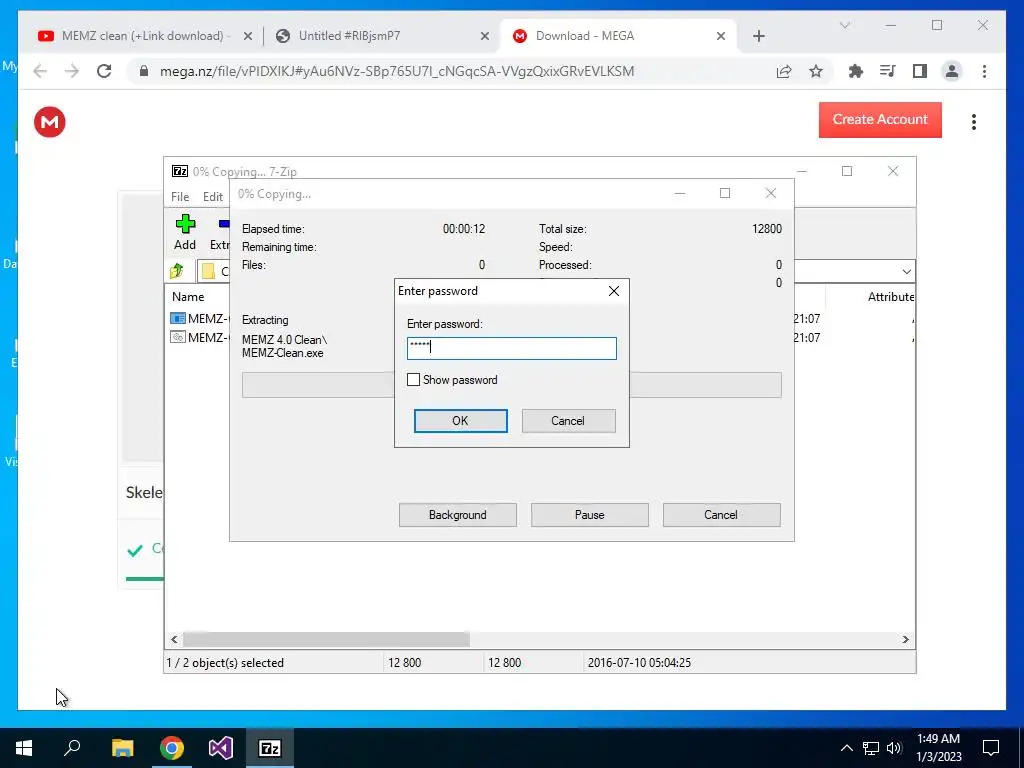
Task: Switch to MEMZ clean YouTube tab
Action: (142, 36)
